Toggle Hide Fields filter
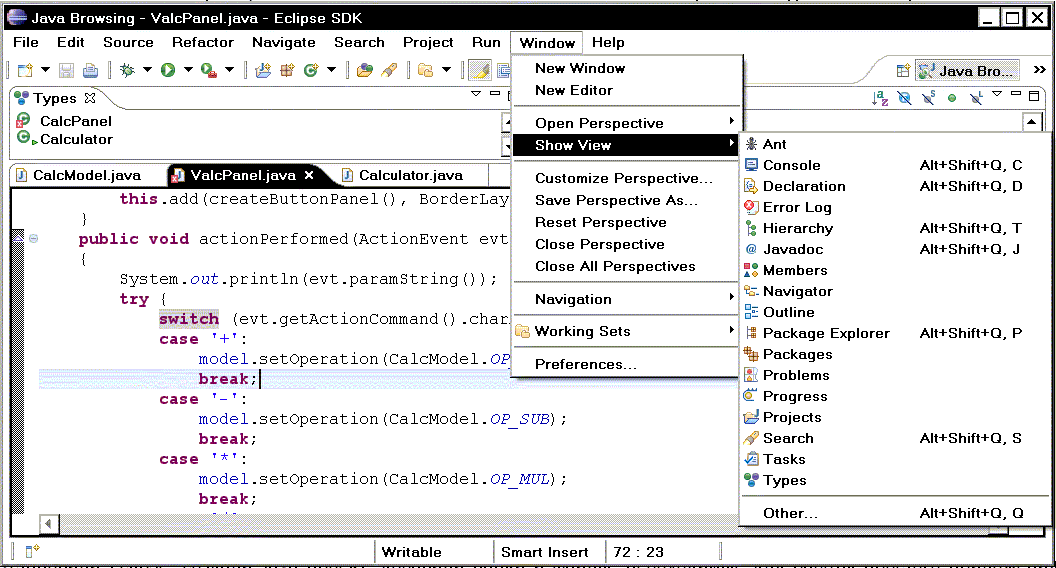The height and width of the screenshot is (568, 1056). [904, 98]
